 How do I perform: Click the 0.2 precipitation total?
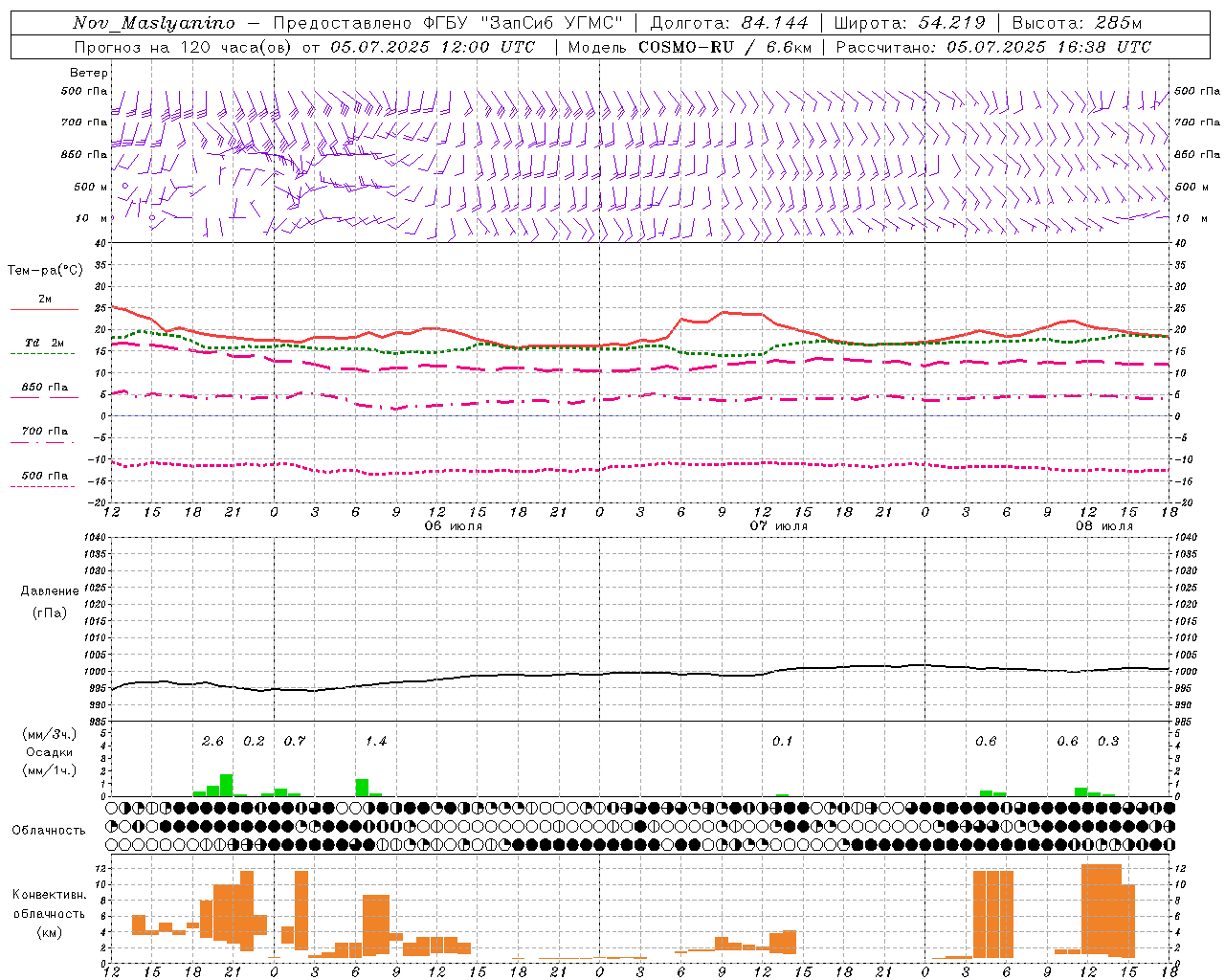pyautogui.click(x=254, y=742)
